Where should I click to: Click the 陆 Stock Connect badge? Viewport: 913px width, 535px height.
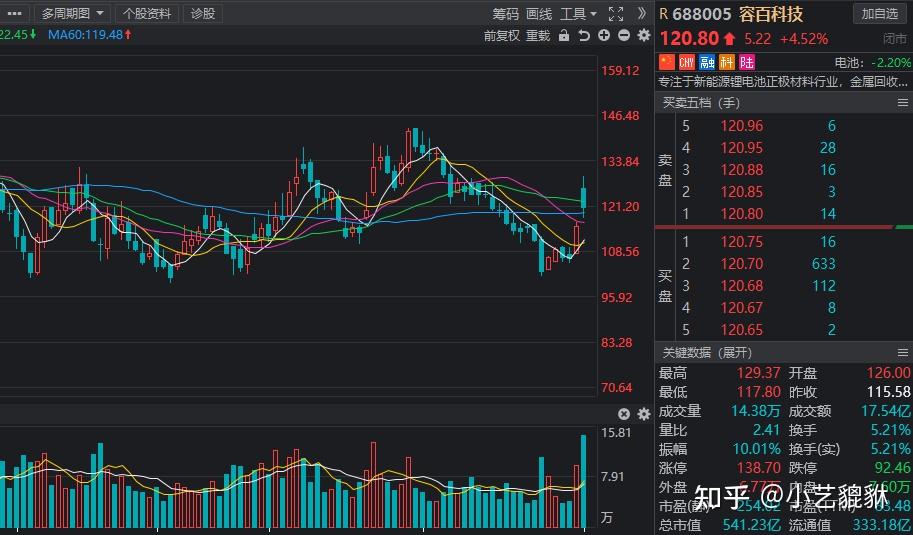[747, 62]
